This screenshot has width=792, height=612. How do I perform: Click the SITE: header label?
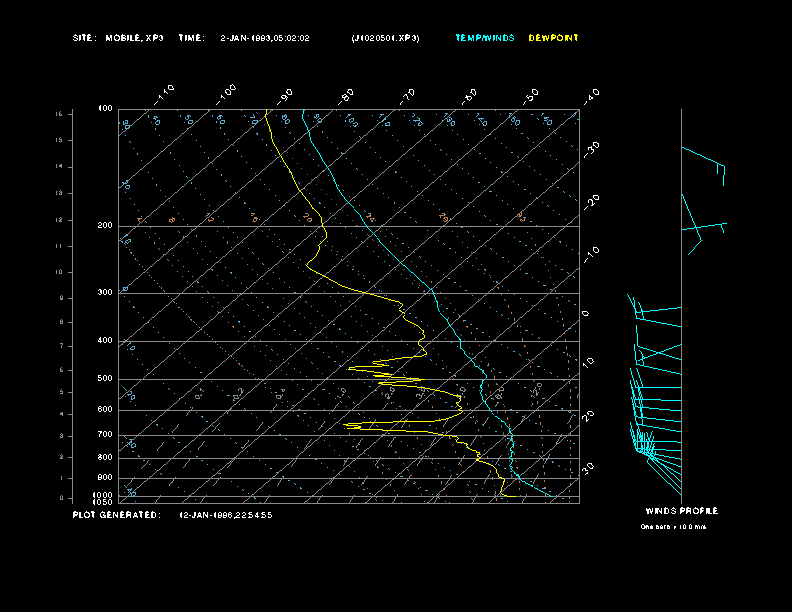pyautogui.click(x=85, y=38)
